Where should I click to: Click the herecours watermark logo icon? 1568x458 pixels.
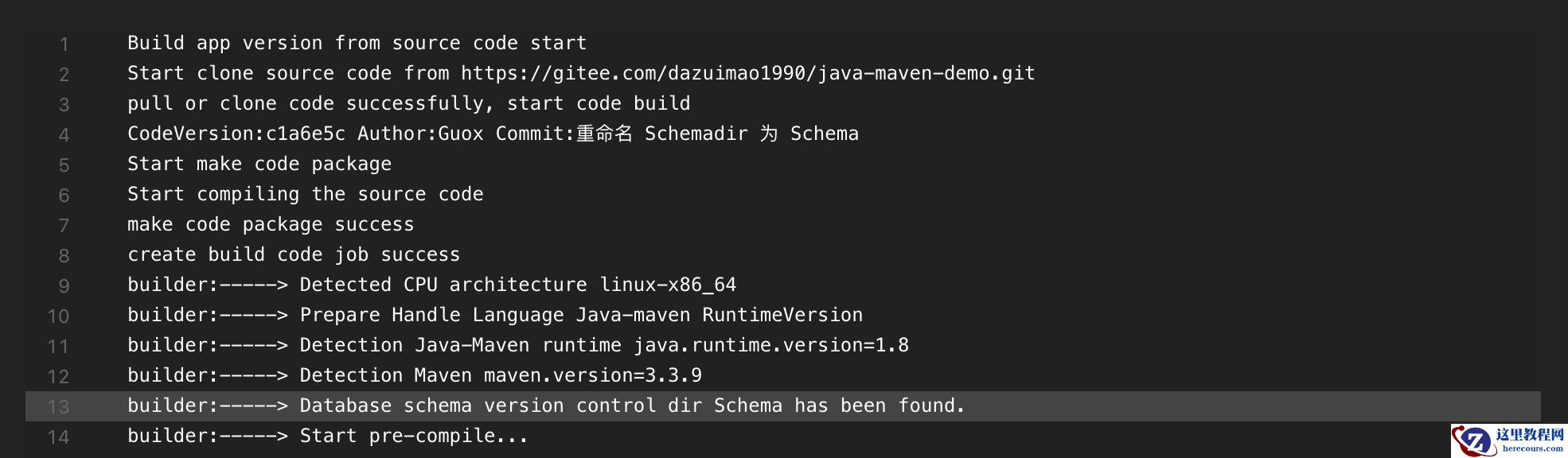point(1473,441)
